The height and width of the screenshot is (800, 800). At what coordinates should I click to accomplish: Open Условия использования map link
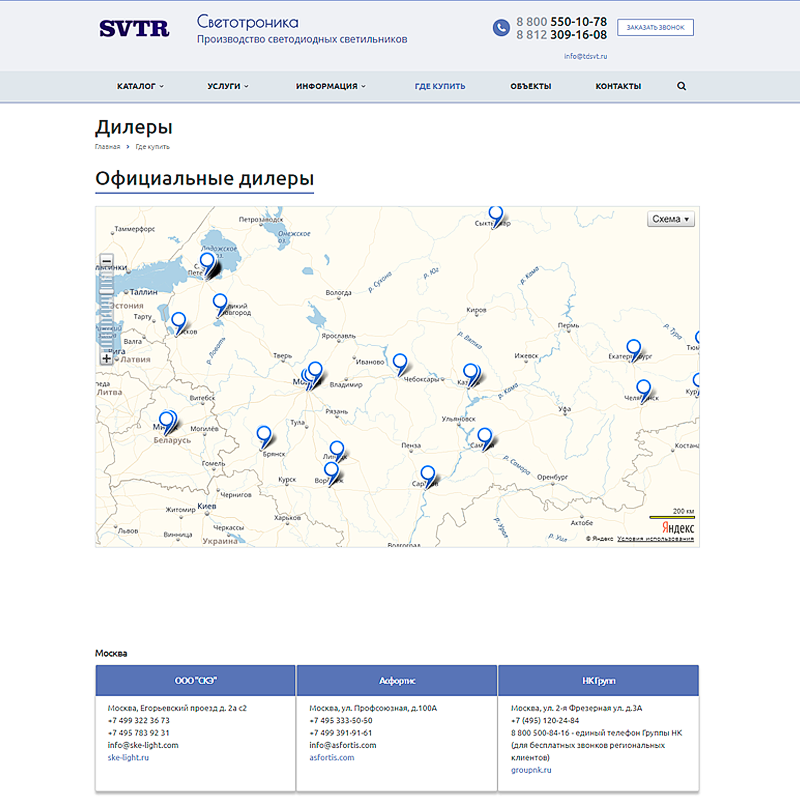[x=656, y=539]
